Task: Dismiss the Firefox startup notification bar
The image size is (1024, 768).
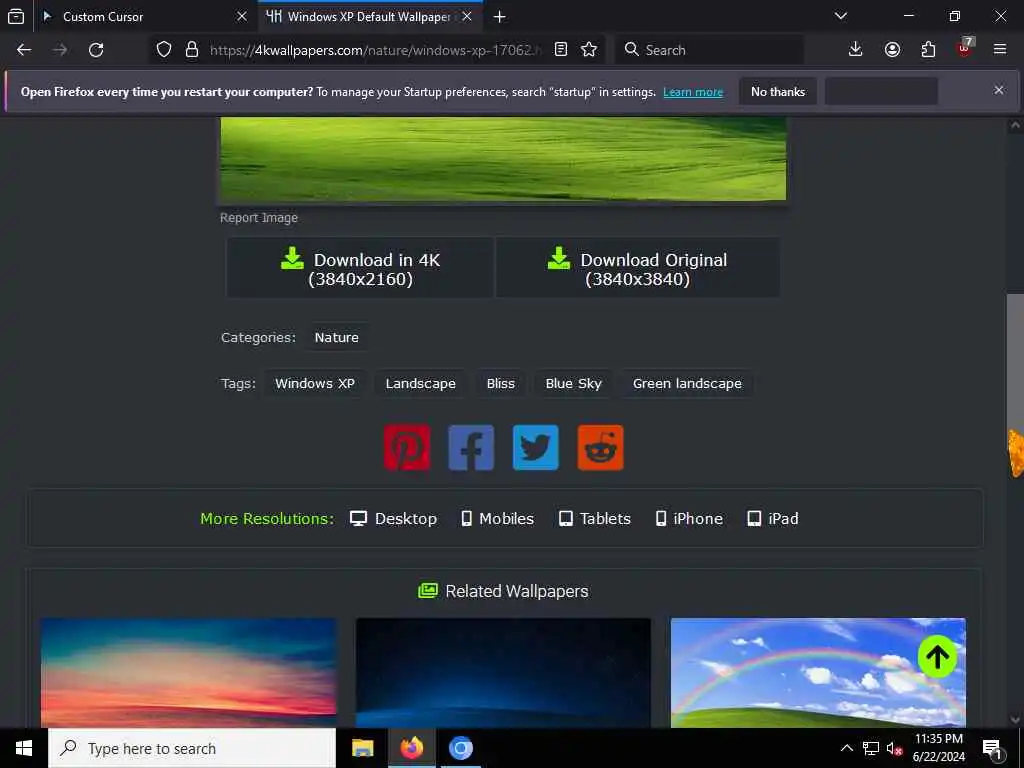Action: click(x=999, y=90)
